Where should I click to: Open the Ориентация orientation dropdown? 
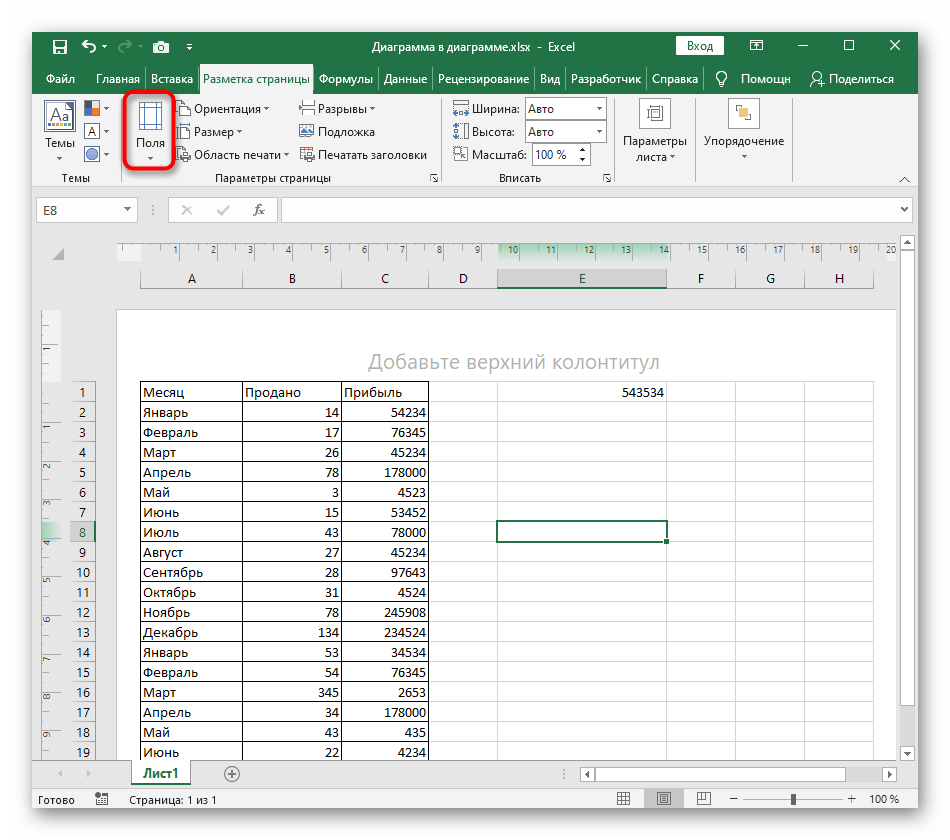(226, 109)
